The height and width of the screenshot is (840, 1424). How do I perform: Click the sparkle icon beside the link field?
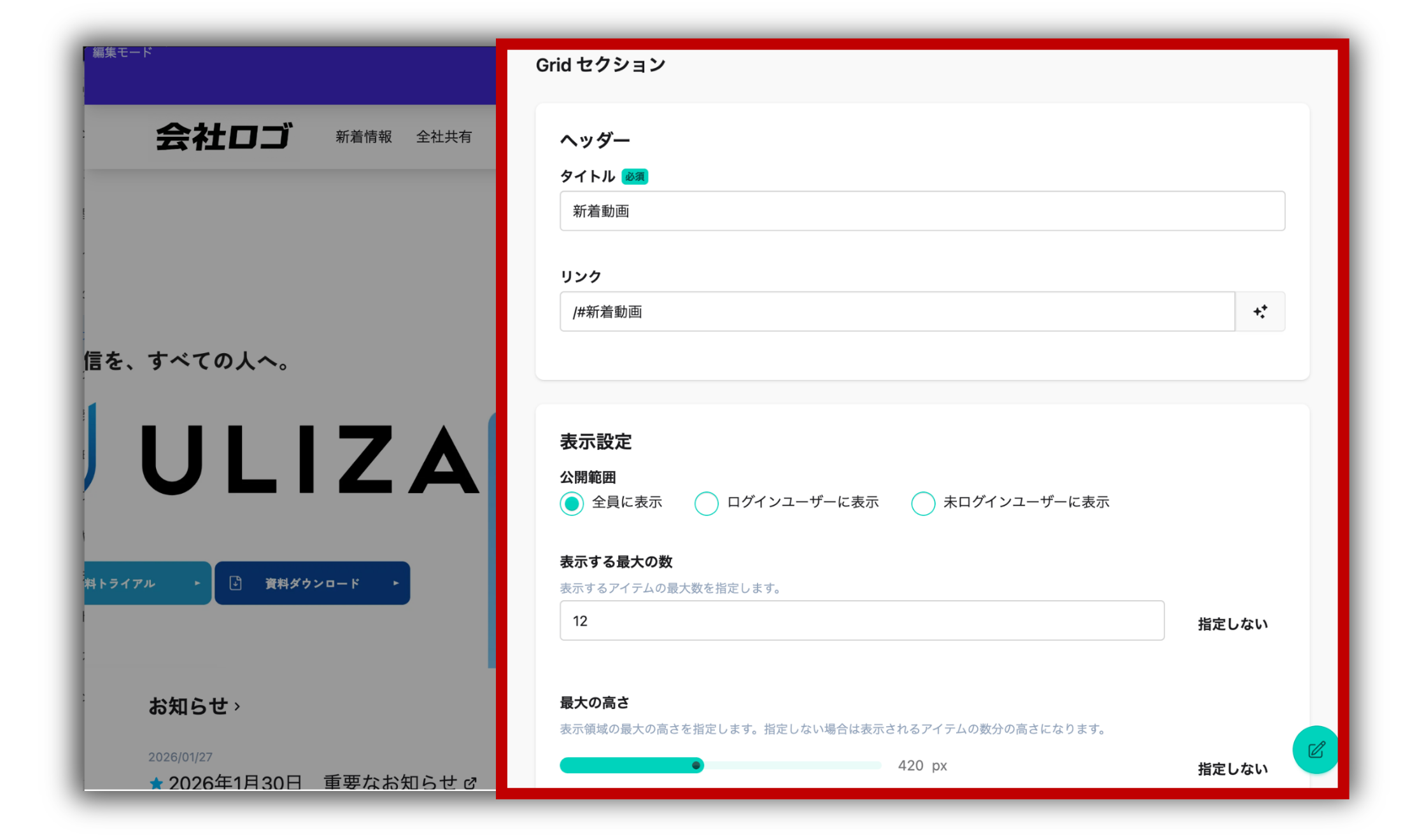coord(1260,312)
